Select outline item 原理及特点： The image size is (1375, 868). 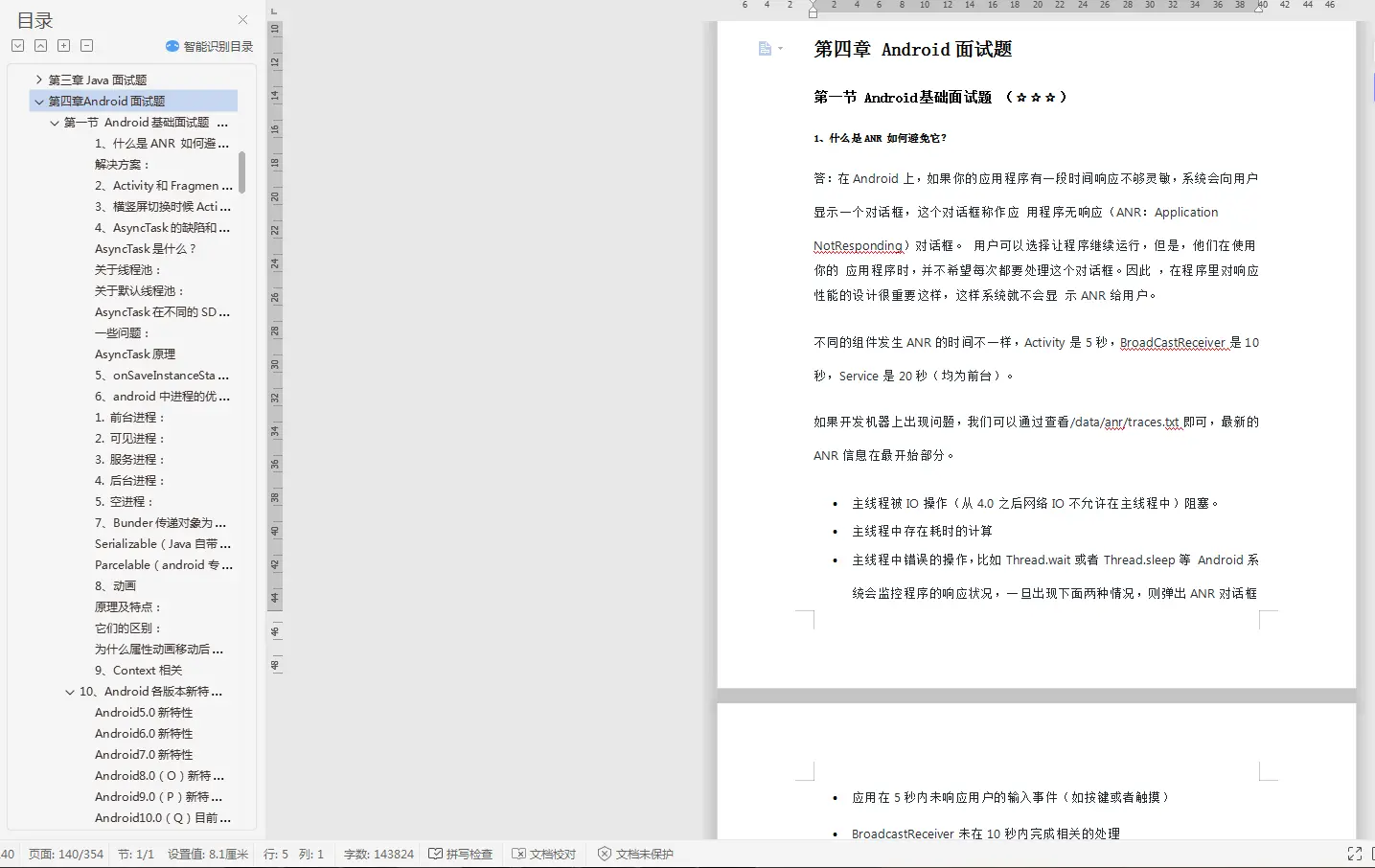pos(128,607)
